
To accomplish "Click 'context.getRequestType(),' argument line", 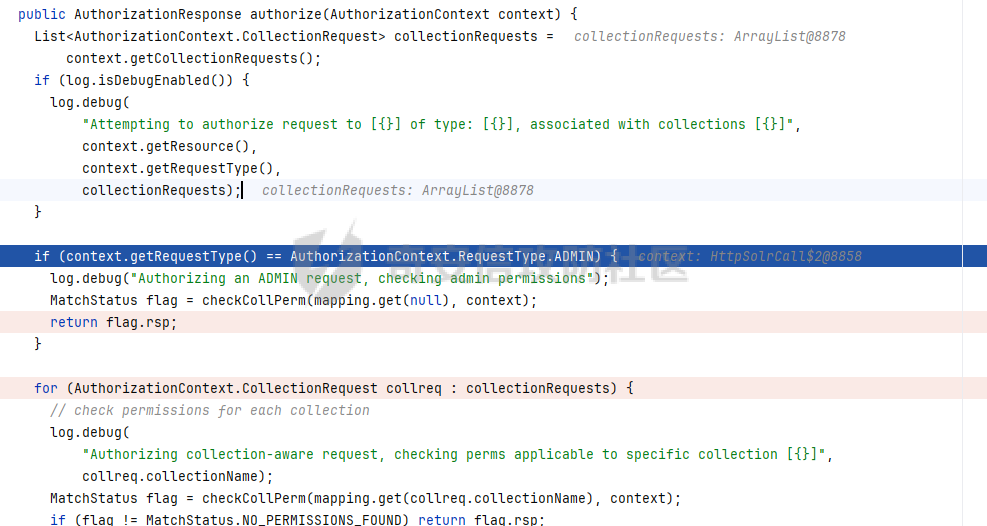I will (x=181, y=169).
